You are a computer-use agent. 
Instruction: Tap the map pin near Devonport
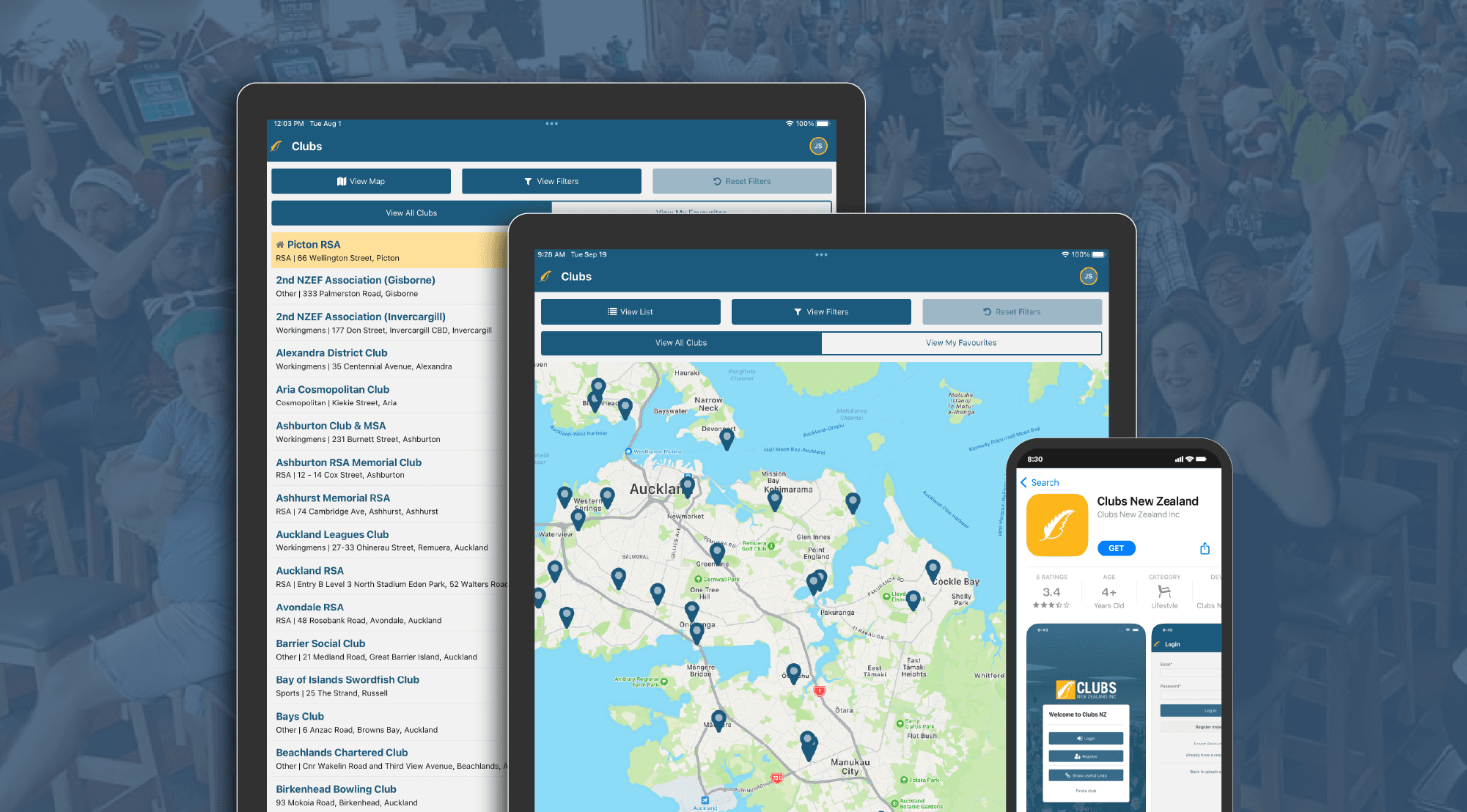click(727, 438)
